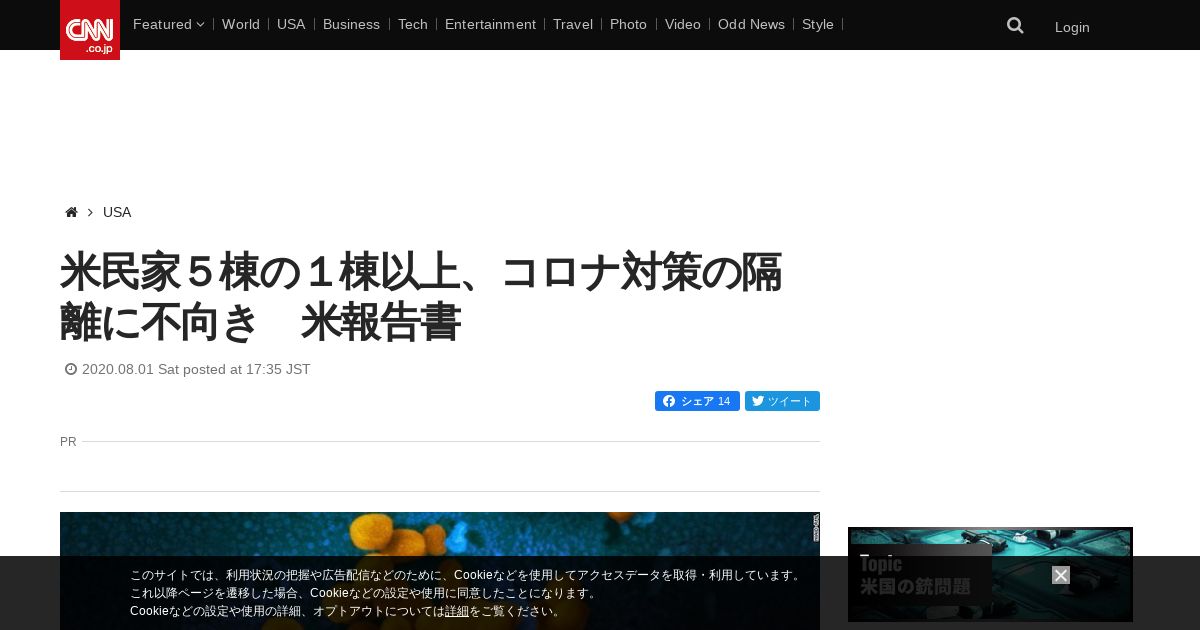Click the Login link
This screenshot has height=630, width=1200.
coord(1072,27)
